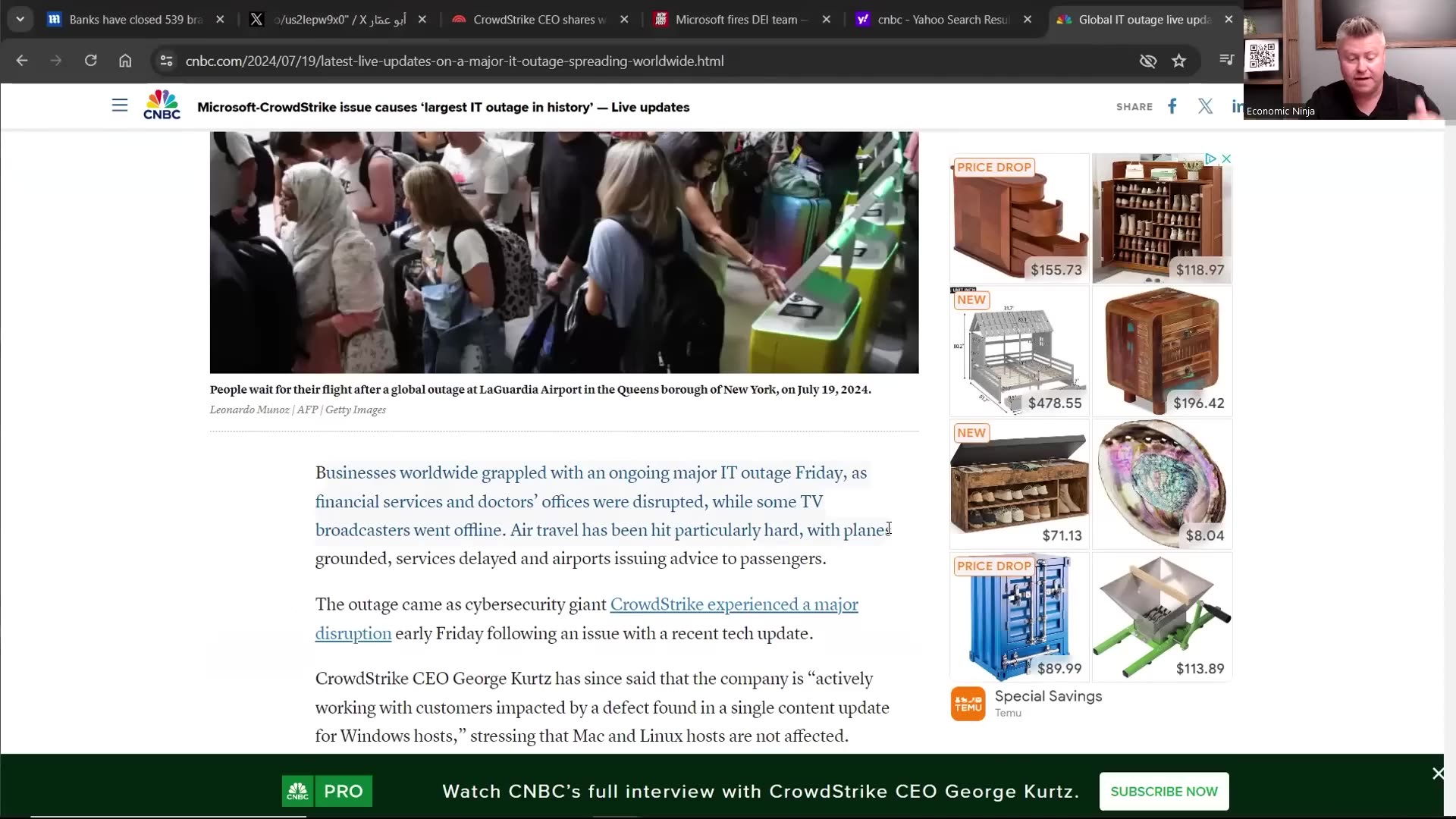Click the SUBSCRIBE NOW button

click(1163, 792)
